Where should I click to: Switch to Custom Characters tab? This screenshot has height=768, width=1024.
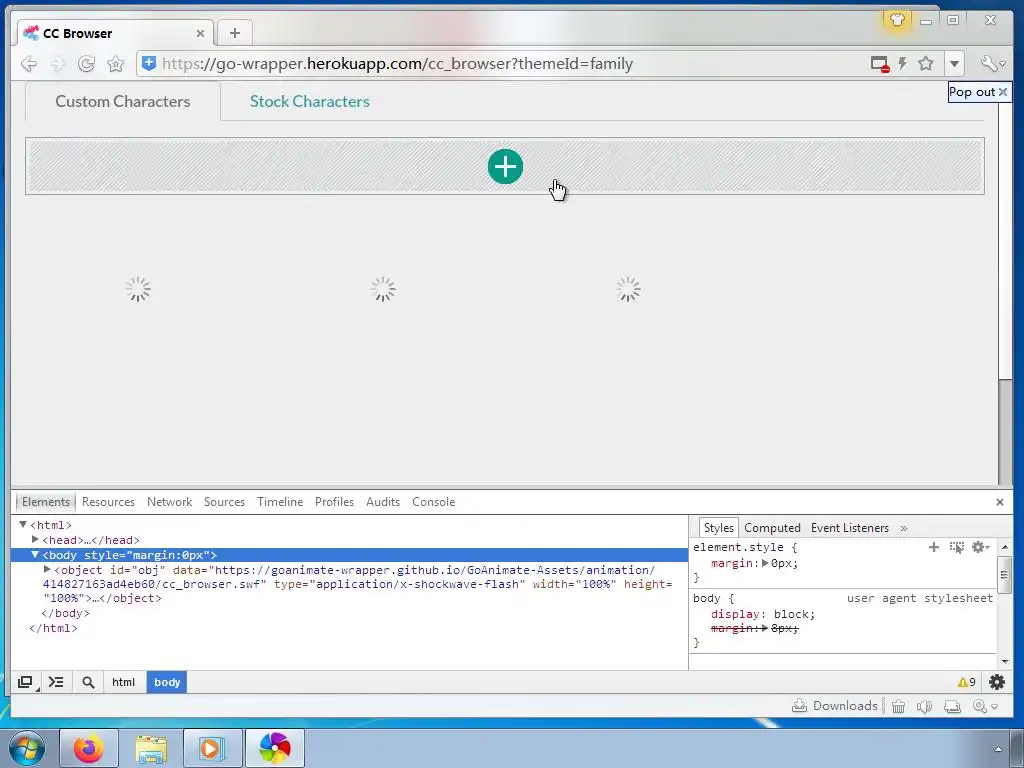click(x=123, y=101)
